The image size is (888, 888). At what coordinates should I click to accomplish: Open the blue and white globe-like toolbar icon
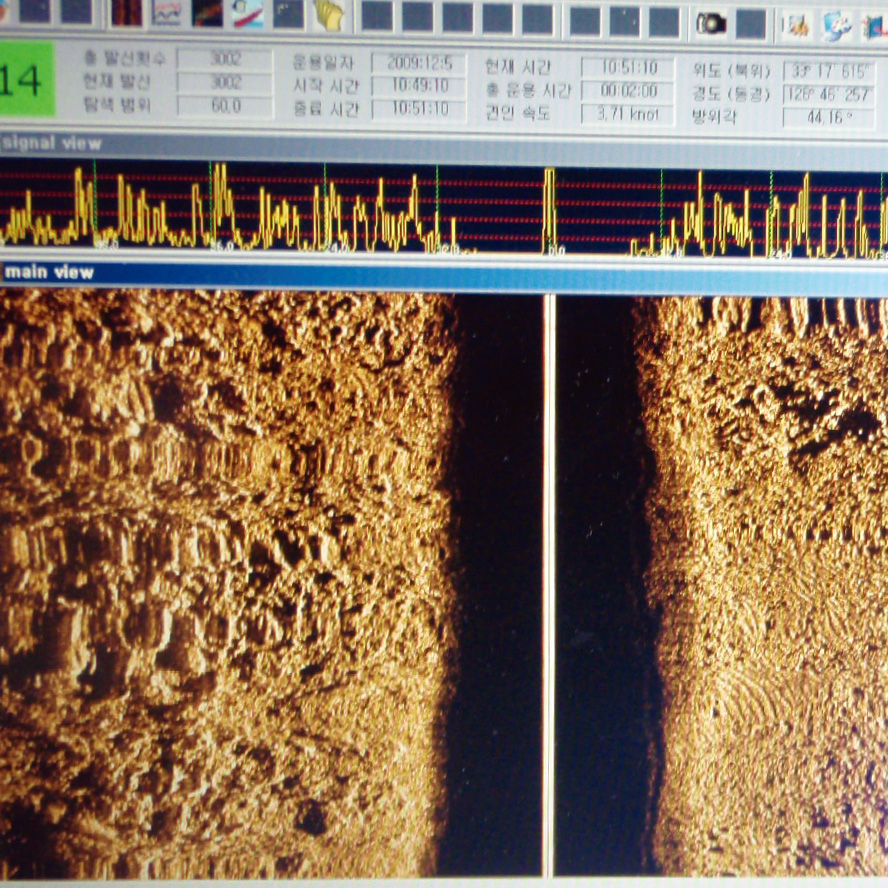[836, 26]
